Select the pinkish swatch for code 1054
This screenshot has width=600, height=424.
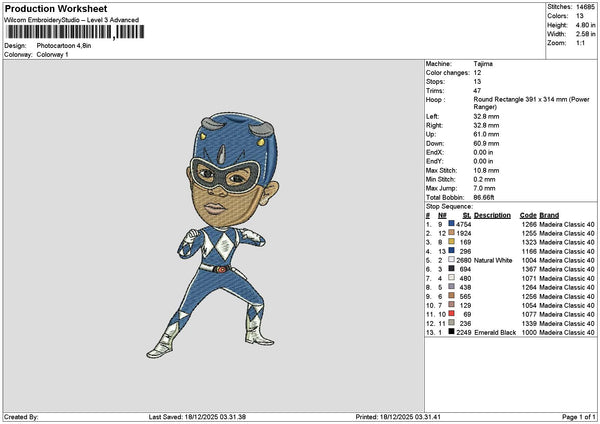(452, 305)
